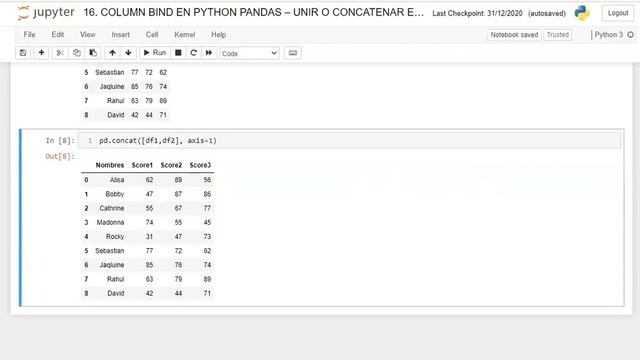Click Jaqluine in the upper output table
Image resolution: width=640 pixels, height=360 pixels.
click(112, 87)
